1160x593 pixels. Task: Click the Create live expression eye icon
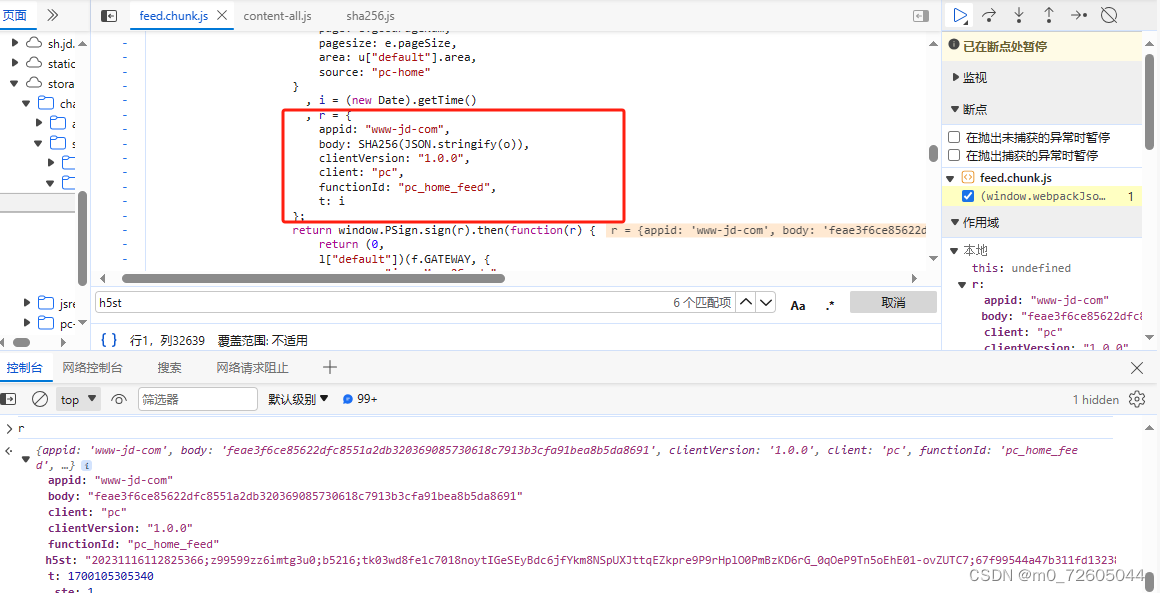click(x=119, y=398)
